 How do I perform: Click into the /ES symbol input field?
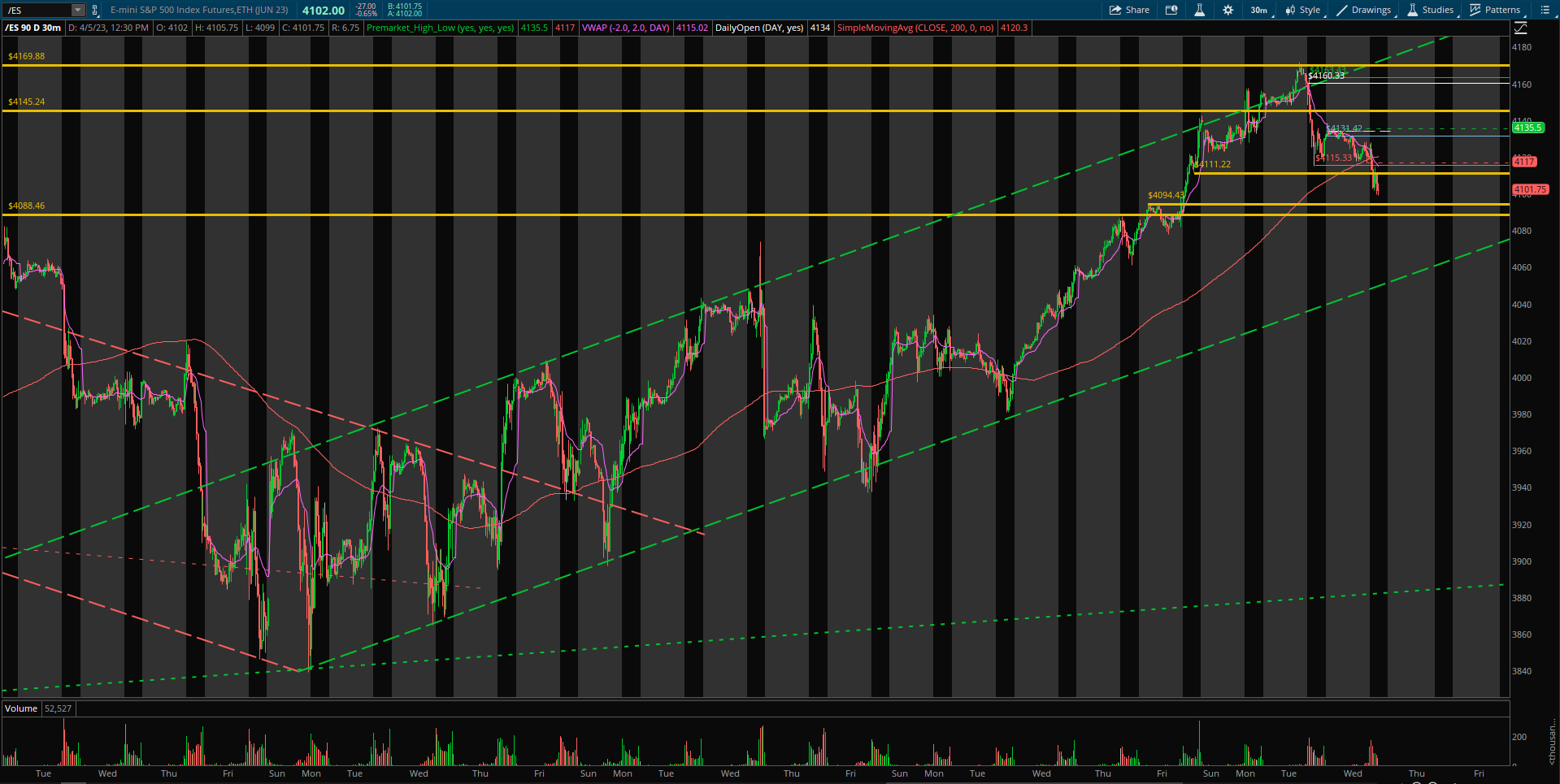pyautogui.click(x=37, y=11)
